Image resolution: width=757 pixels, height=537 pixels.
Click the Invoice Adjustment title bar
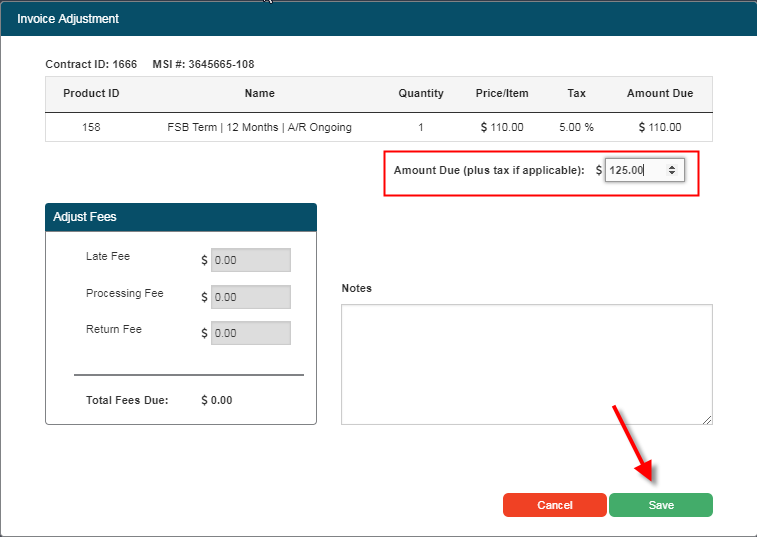[x=378, y=18]
